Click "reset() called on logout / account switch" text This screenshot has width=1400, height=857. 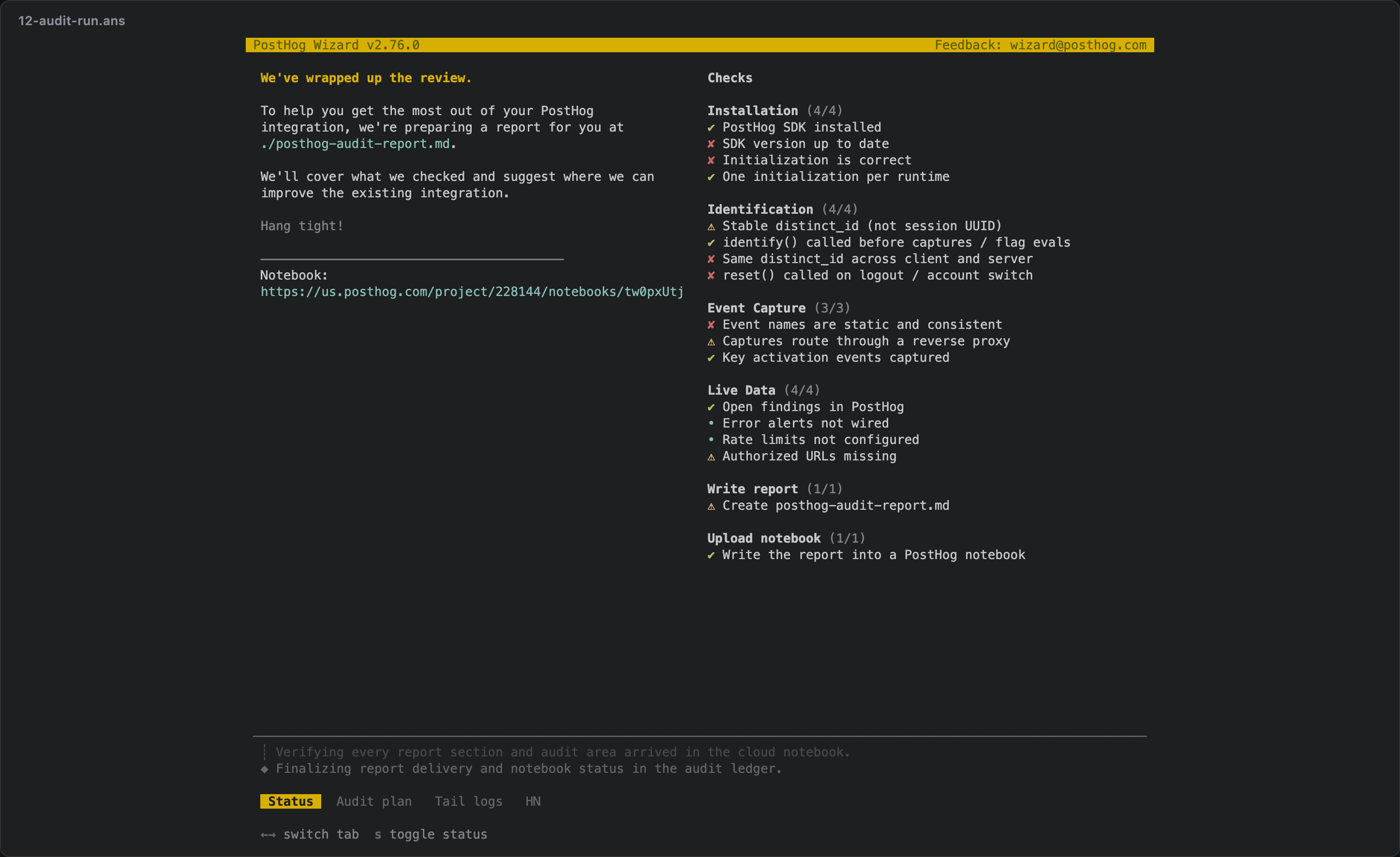click(x=877, y=276)
